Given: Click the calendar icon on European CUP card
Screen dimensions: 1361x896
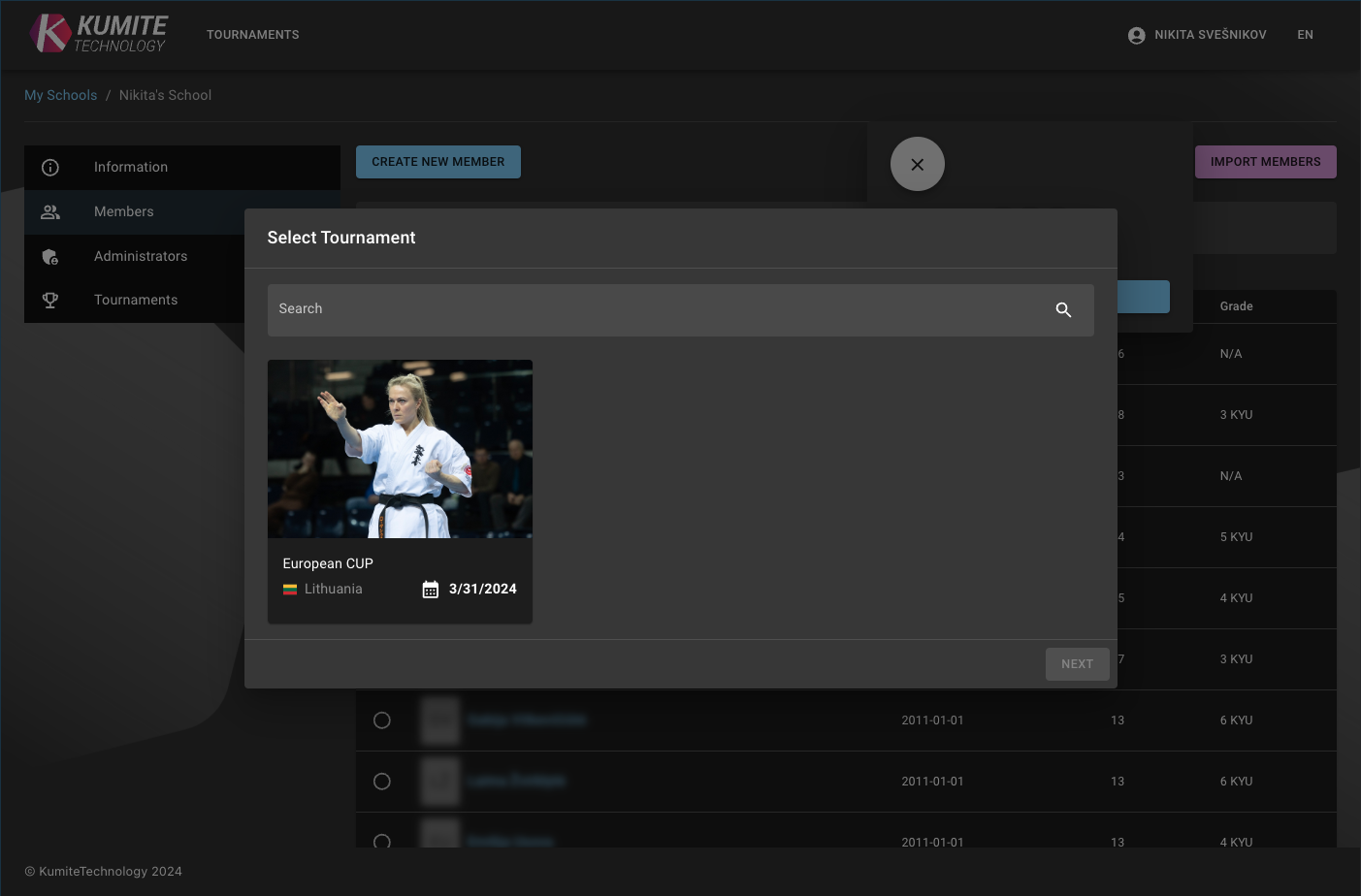Looking at the screenshot, I should point(431,590).
